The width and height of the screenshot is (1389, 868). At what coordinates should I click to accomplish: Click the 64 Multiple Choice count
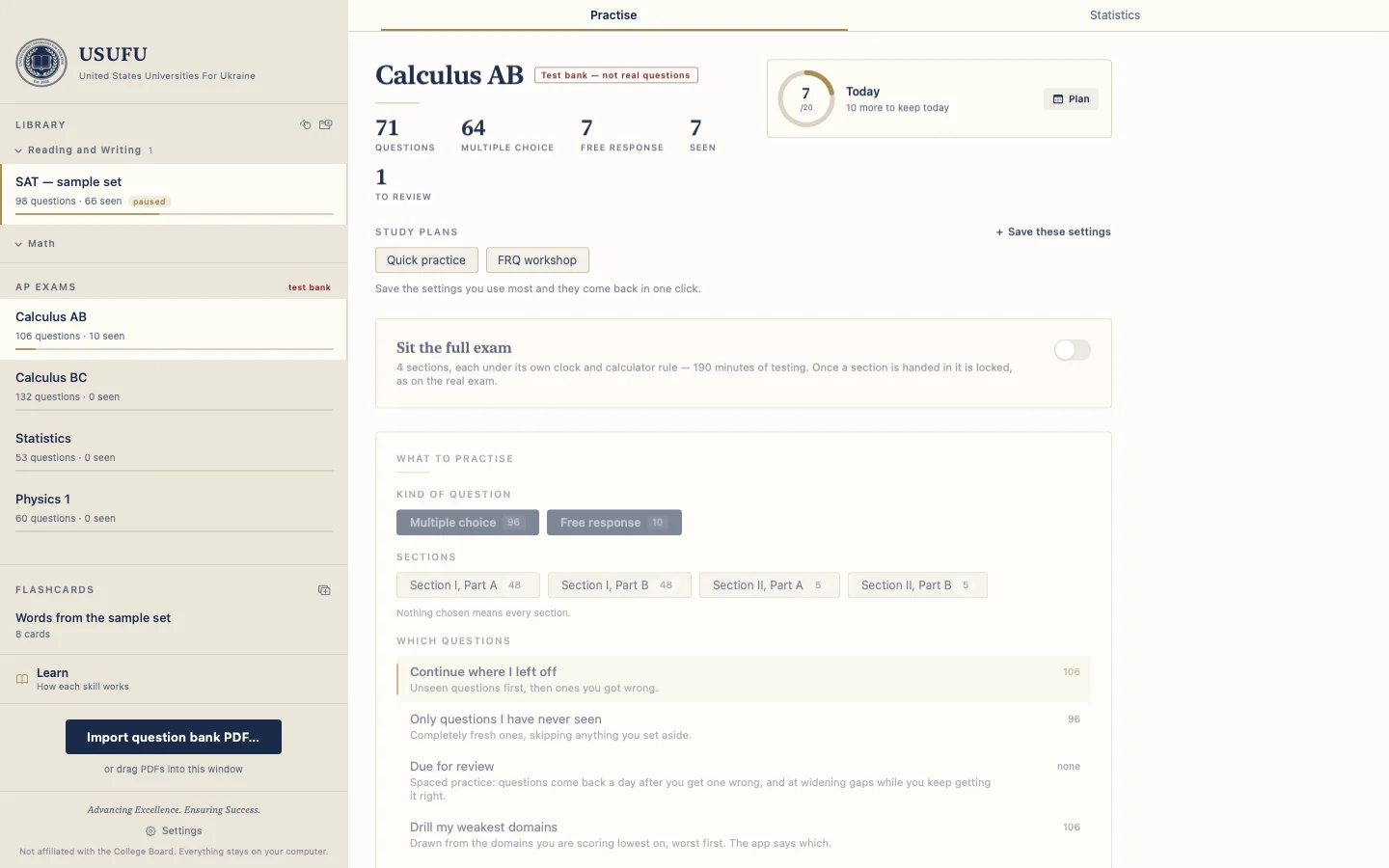507,134
